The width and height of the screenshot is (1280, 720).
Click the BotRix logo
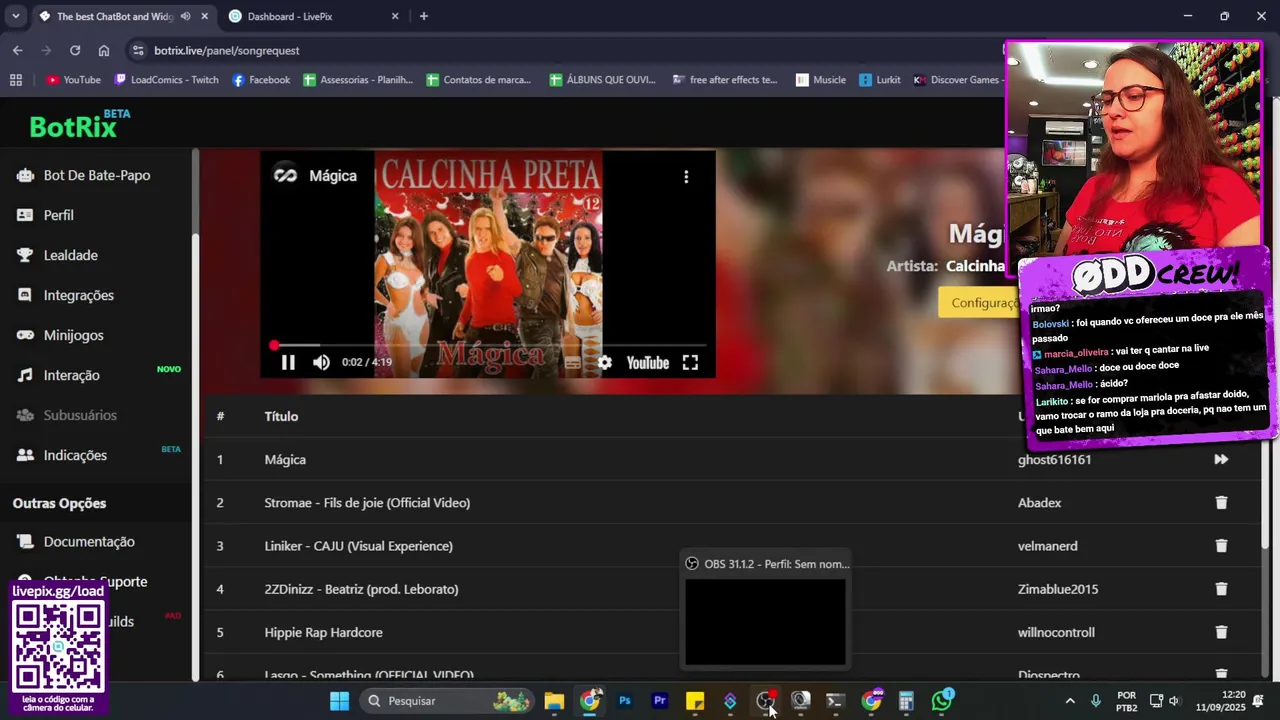pos(80,125)
